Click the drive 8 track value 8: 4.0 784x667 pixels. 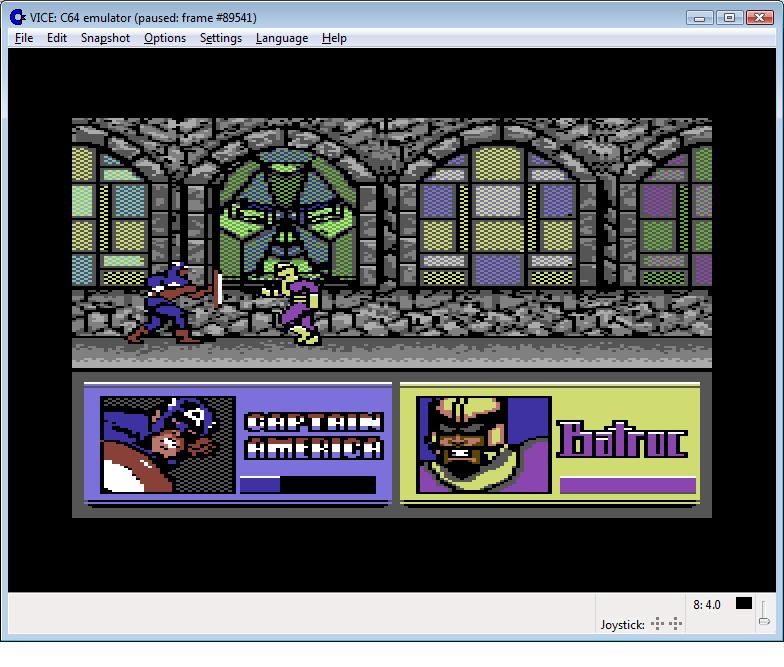pos(706,604)
